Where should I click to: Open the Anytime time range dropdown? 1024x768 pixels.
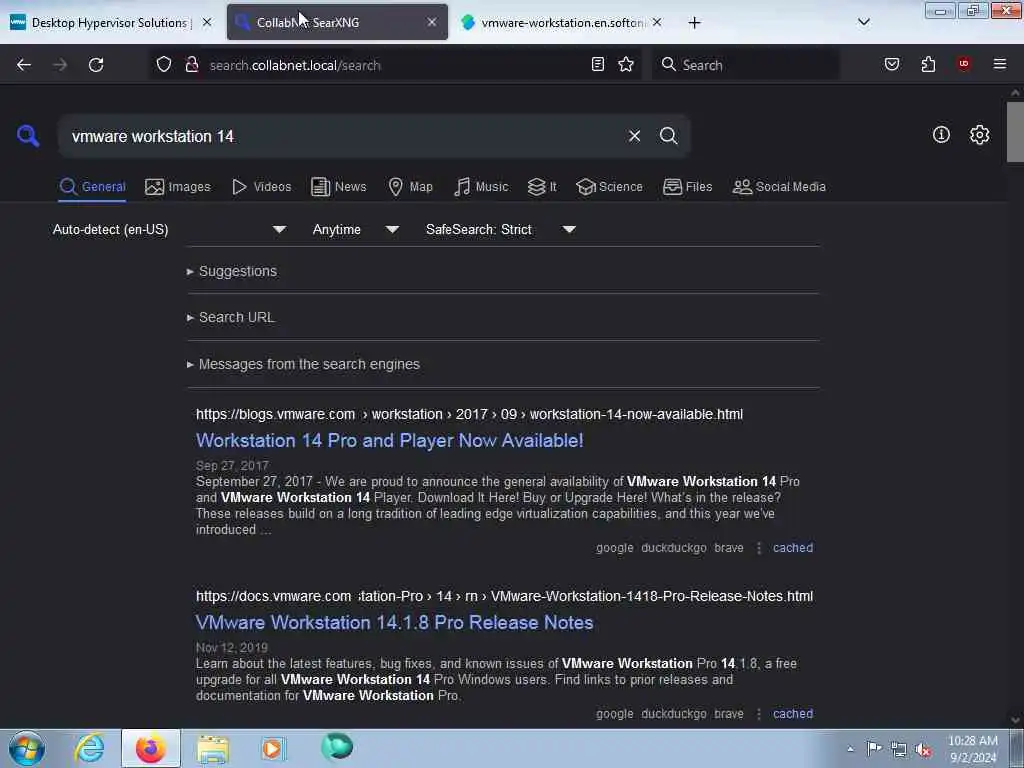(x=355, y=229)
